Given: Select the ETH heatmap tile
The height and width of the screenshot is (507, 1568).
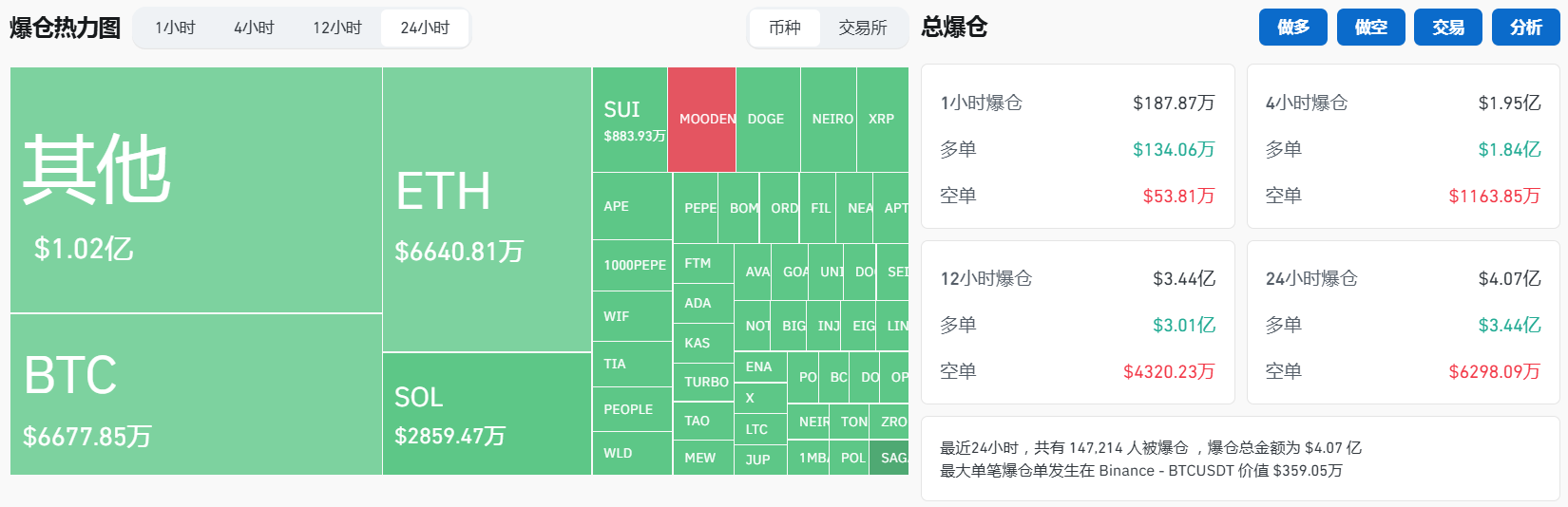Looking at the screenshot, I should tap(487, 209).
